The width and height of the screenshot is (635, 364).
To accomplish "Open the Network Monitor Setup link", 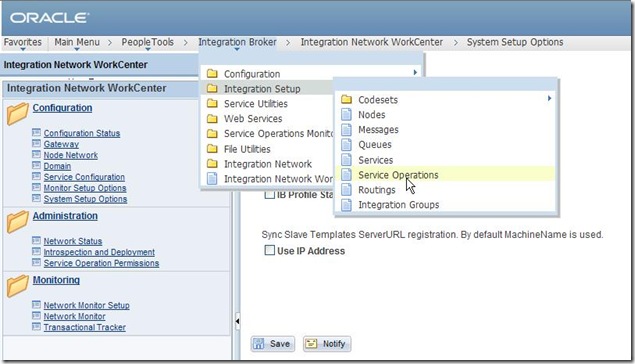I will click(87, 305).
